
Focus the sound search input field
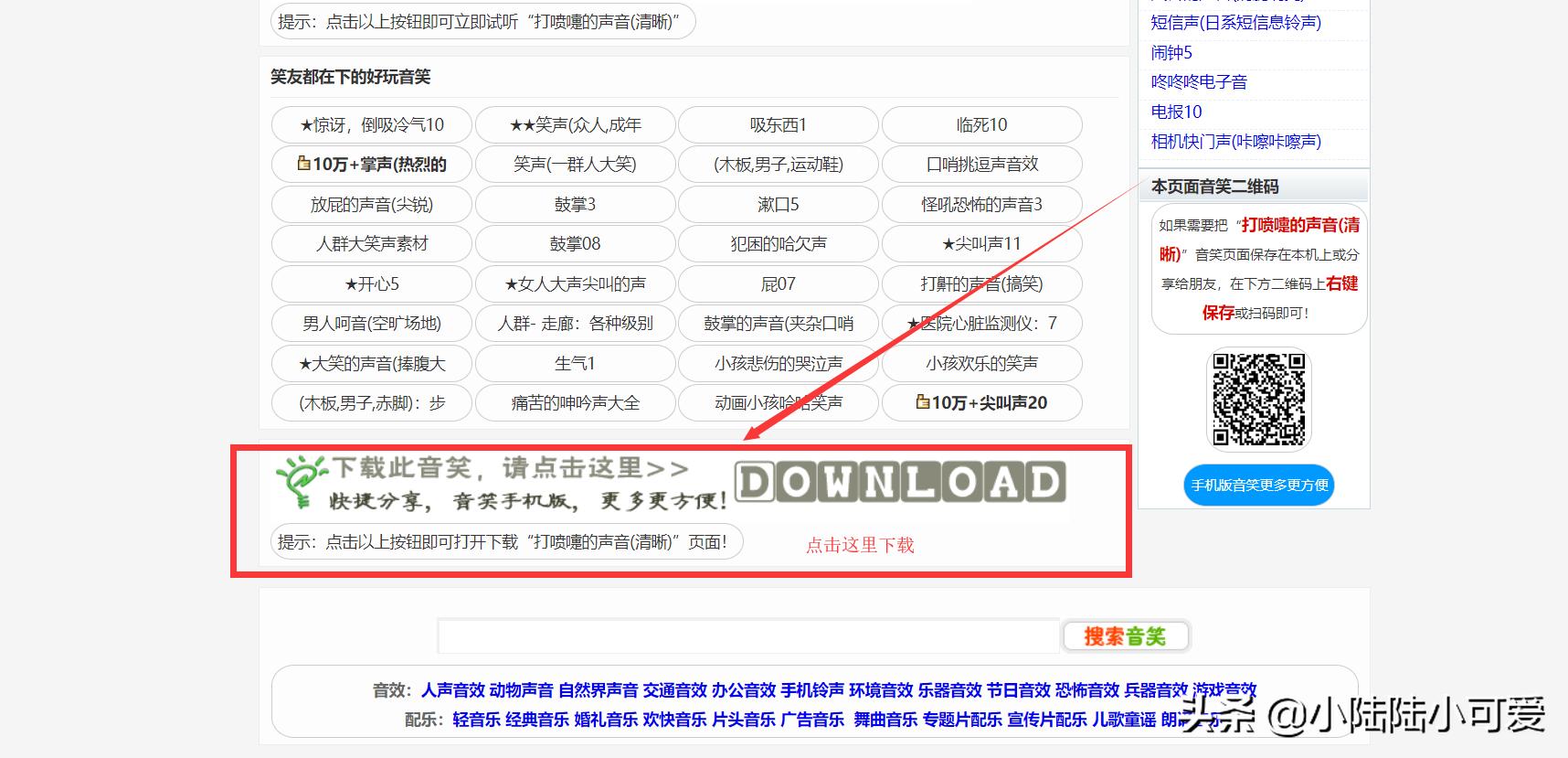point(748,636)
